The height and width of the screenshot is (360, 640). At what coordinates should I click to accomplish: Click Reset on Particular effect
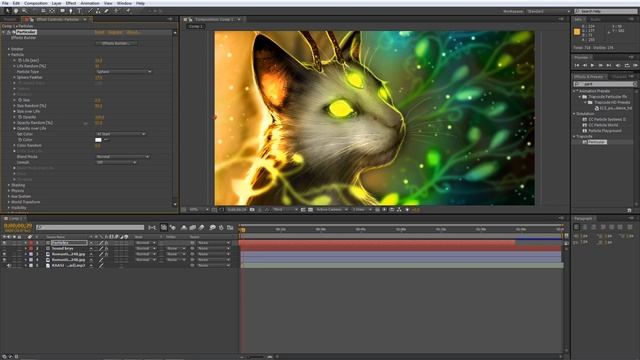click(x=99, y=32)
